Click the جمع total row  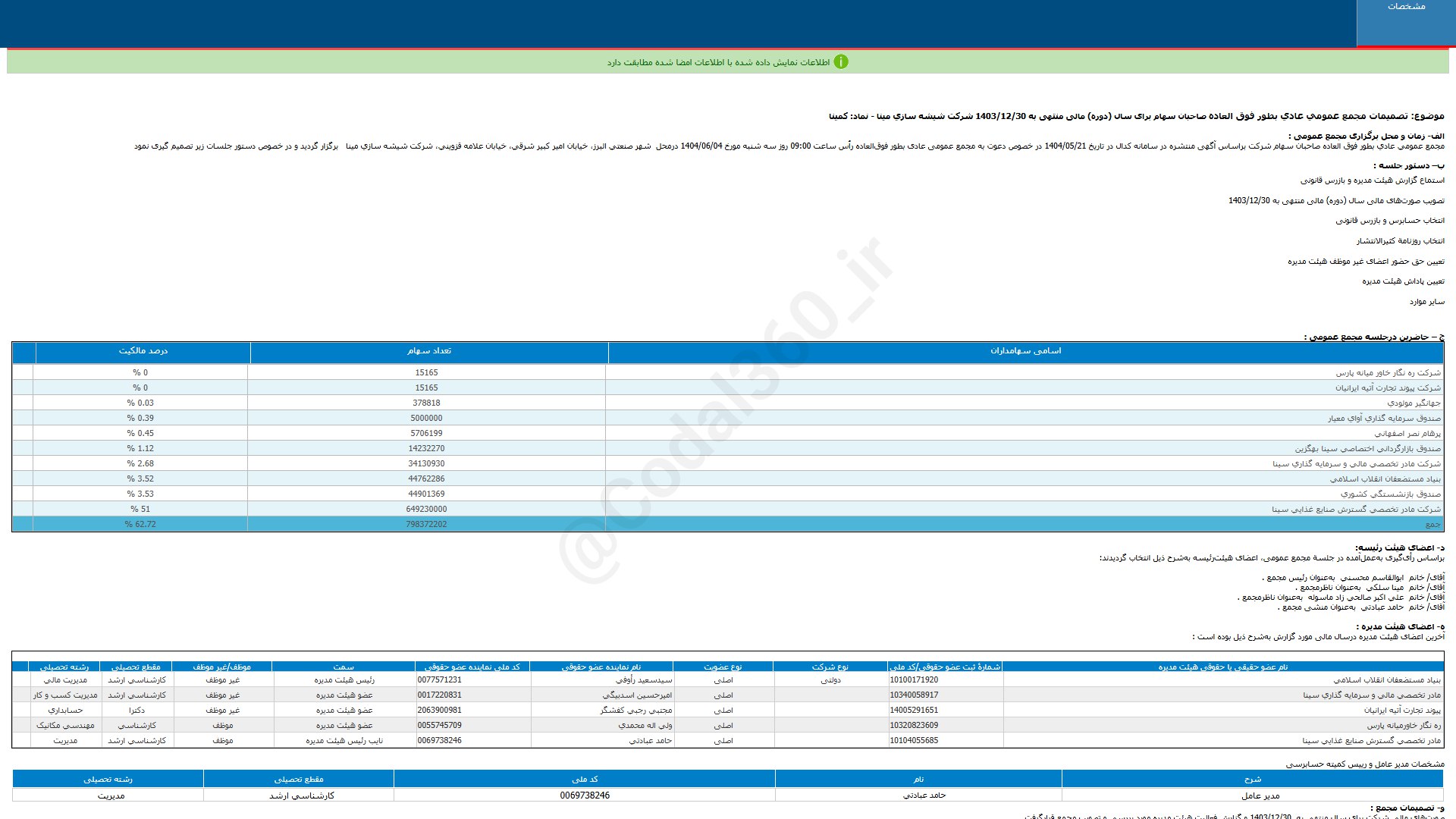point(1432,525)
